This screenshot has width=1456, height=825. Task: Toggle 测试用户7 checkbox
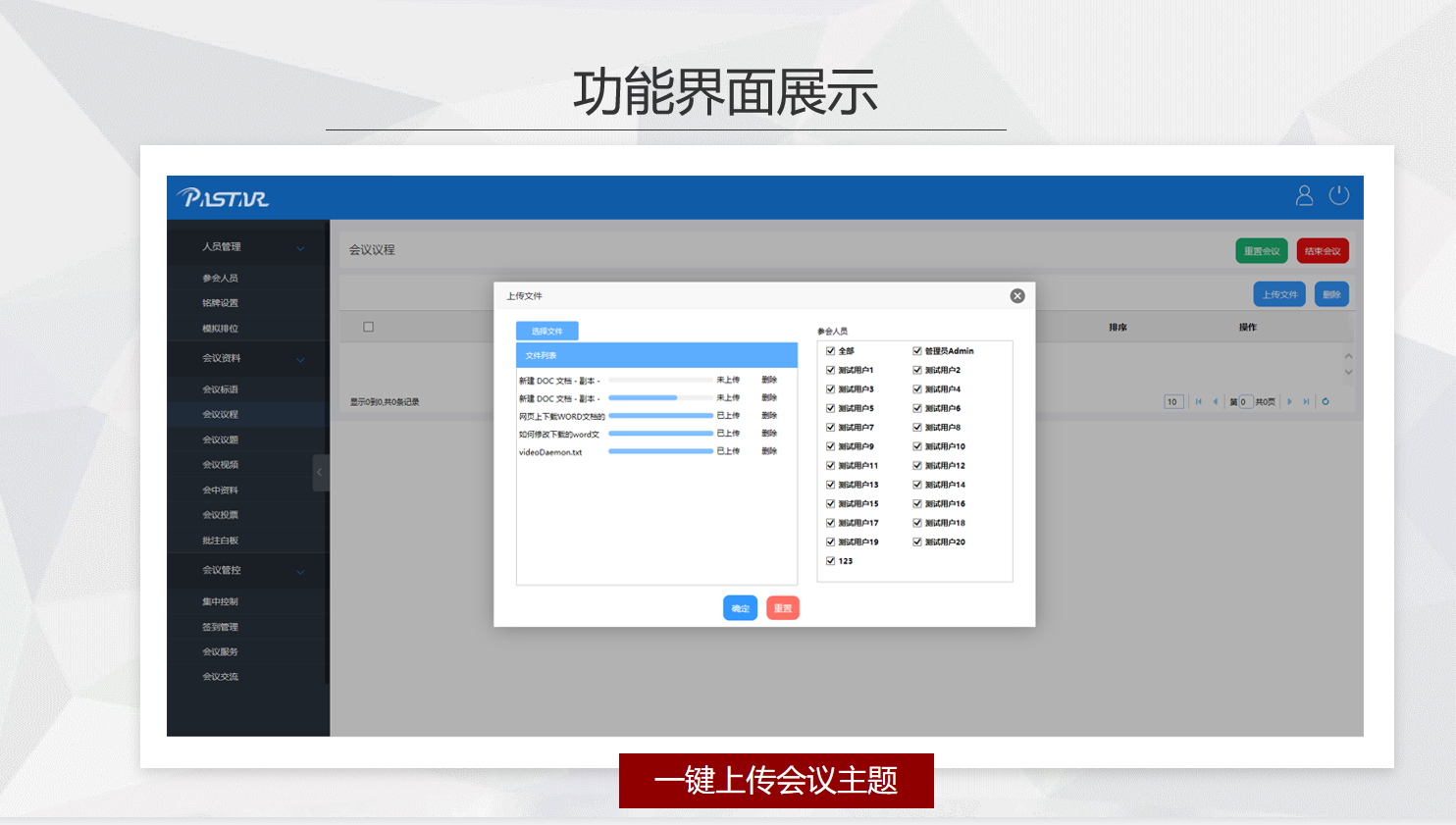click(x=830, y=428)
